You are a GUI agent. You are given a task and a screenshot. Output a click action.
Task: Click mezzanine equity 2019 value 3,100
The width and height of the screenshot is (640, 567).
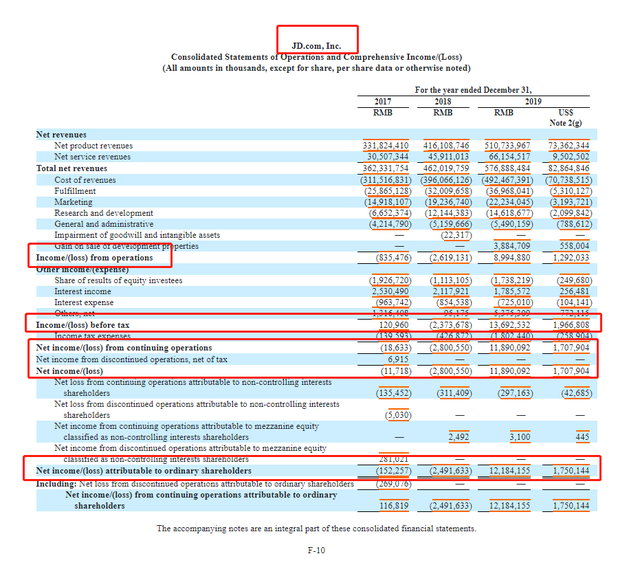coord(520,437)
